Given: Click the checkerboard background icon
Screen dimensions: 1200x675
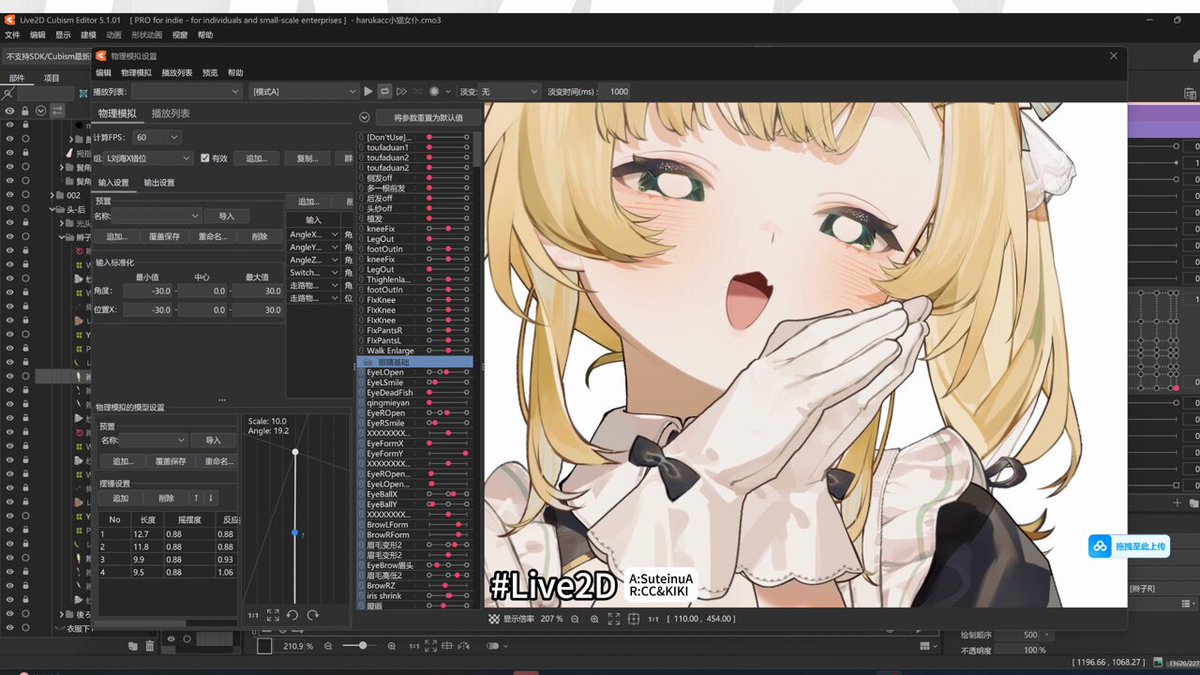Looking at the screenshot, I should pyautogui.click(x=493, y=619).
